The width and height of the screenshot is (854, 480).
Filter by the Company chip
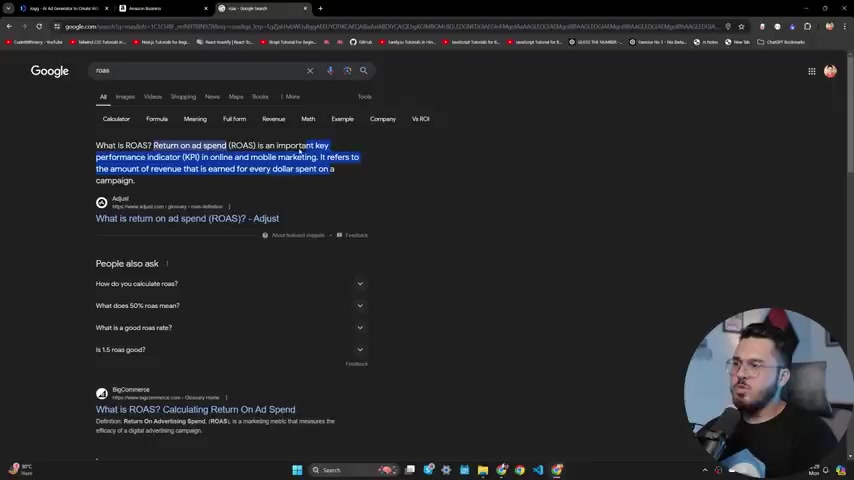pyautogui.click(x=383, y=119)
